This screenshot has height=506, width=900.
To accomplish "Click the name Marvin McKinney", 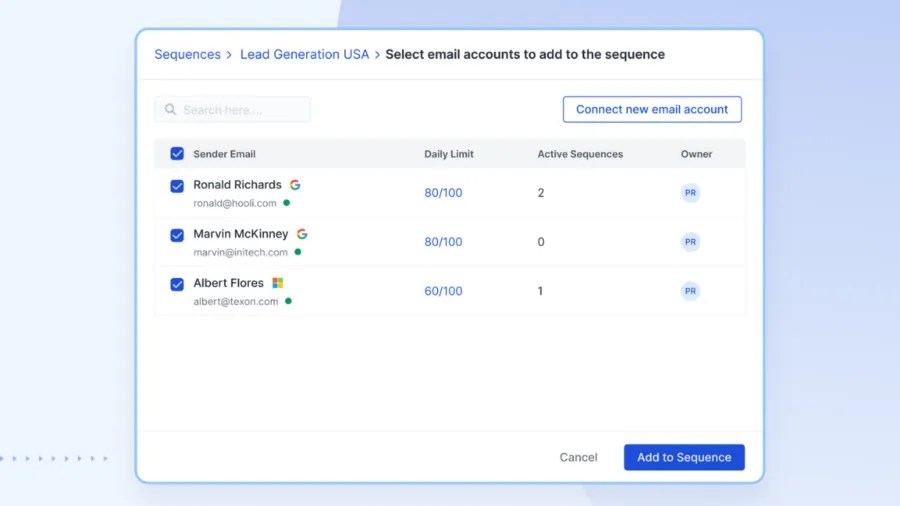I will pos(240,234).
